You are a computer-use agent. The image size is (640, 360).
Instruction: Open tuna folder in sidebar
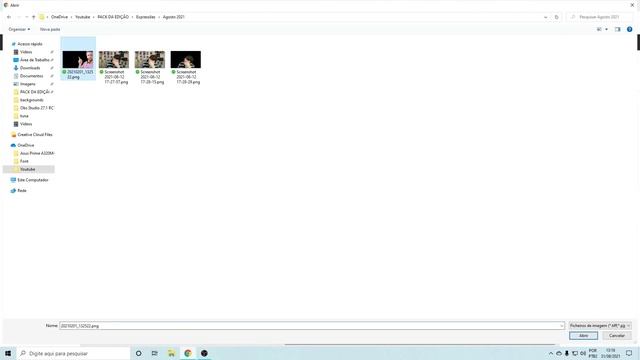point(24,116)
